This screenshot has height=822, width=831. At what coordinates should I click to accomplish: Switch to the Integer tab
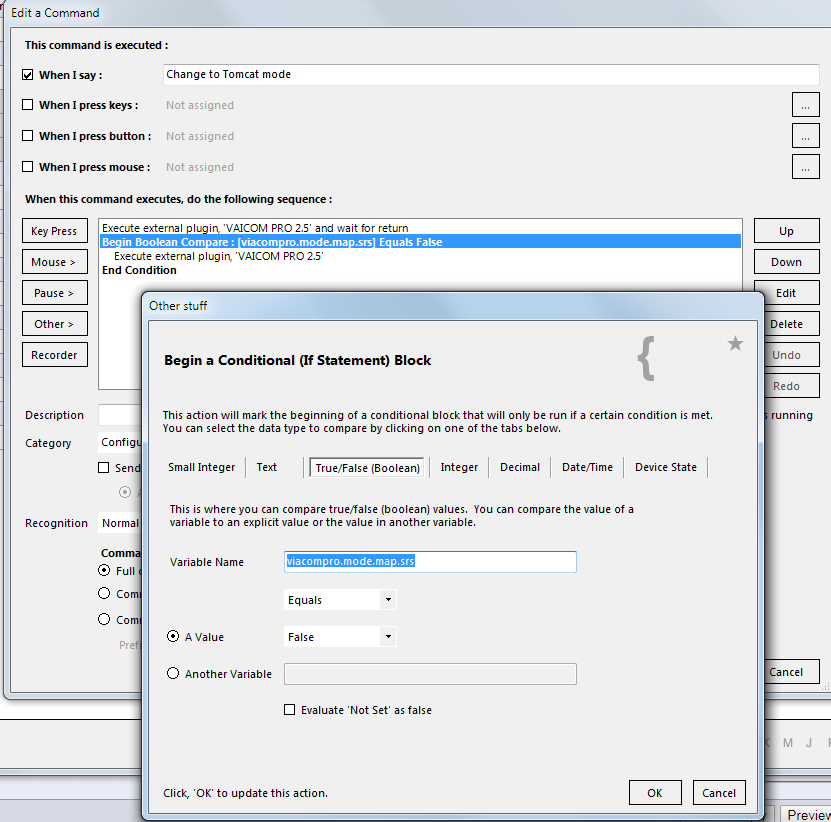pos(459,467)
